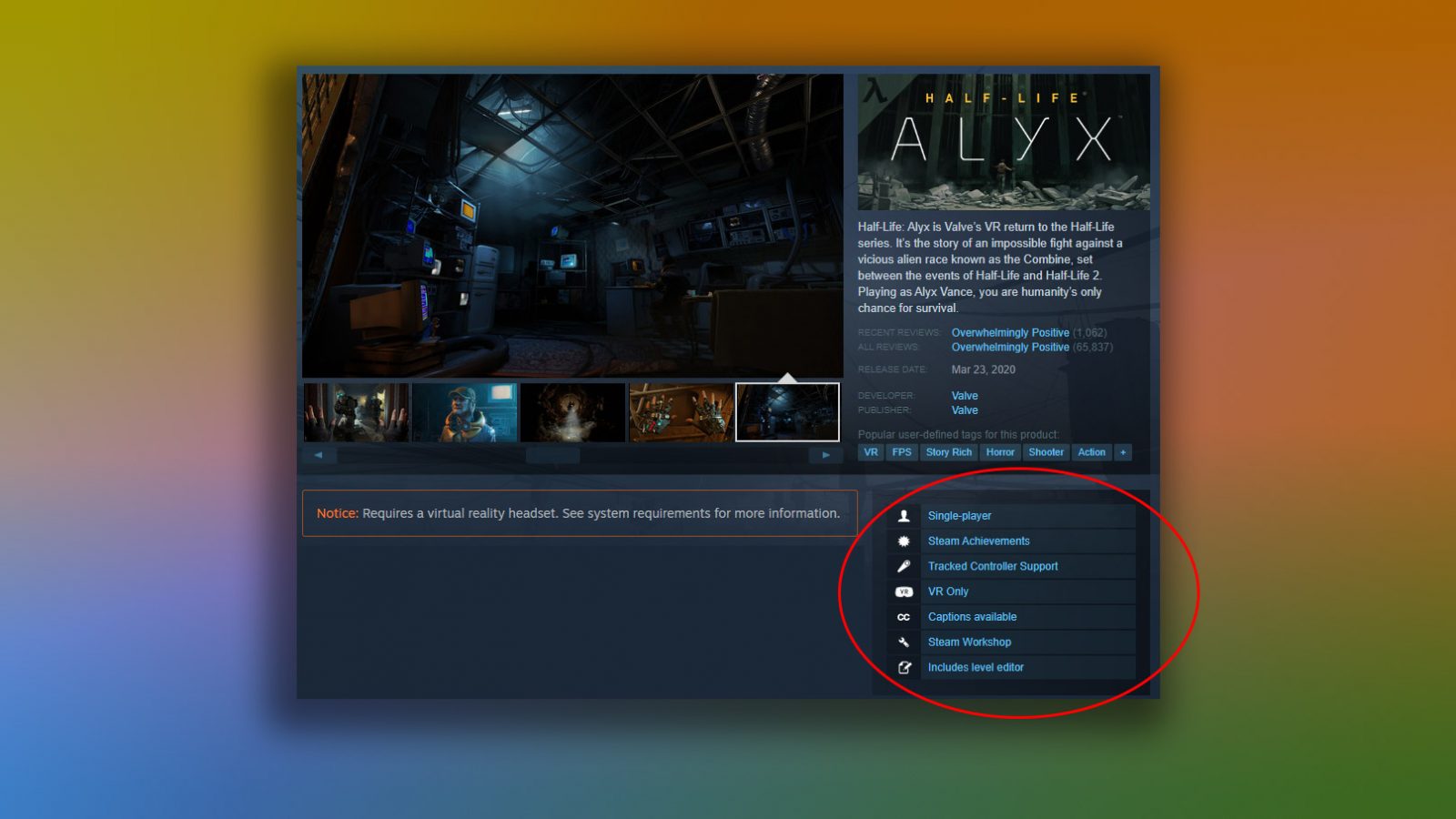The height and width of the screenshot is (819, 1456).
Task: Select thumbnail of man in cap
Action: (x=464, y=412)
